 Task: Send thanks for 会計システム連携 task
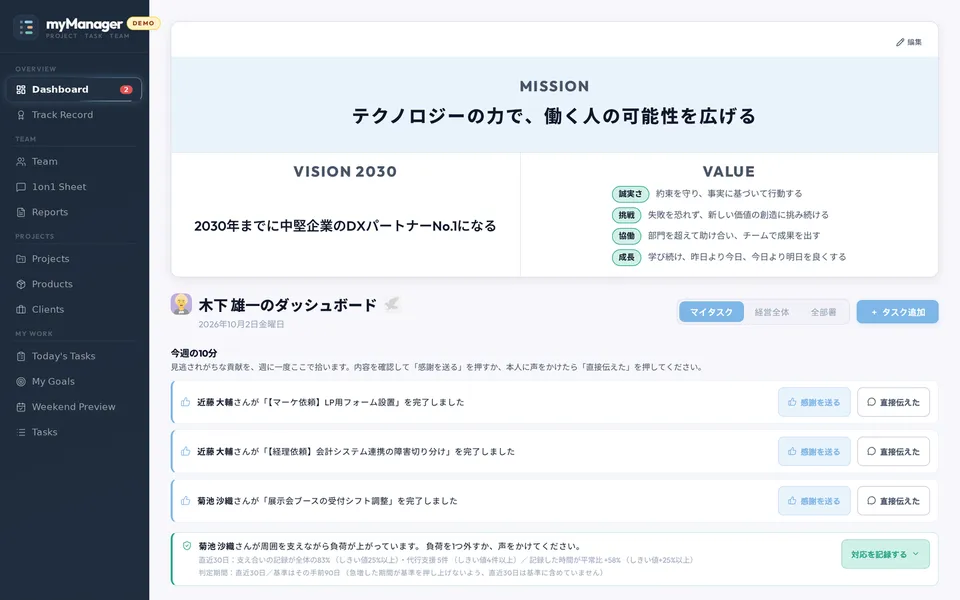(x=814, y=451)
